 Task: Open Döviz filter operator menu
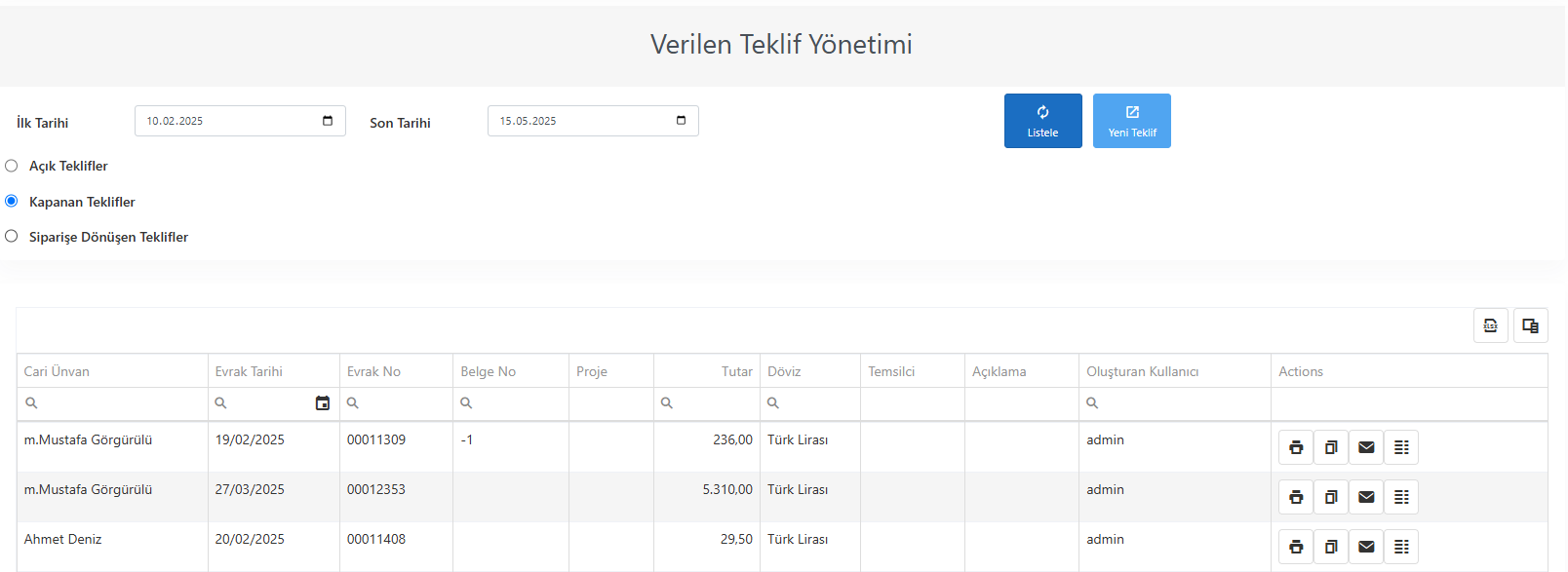[773, 403]
